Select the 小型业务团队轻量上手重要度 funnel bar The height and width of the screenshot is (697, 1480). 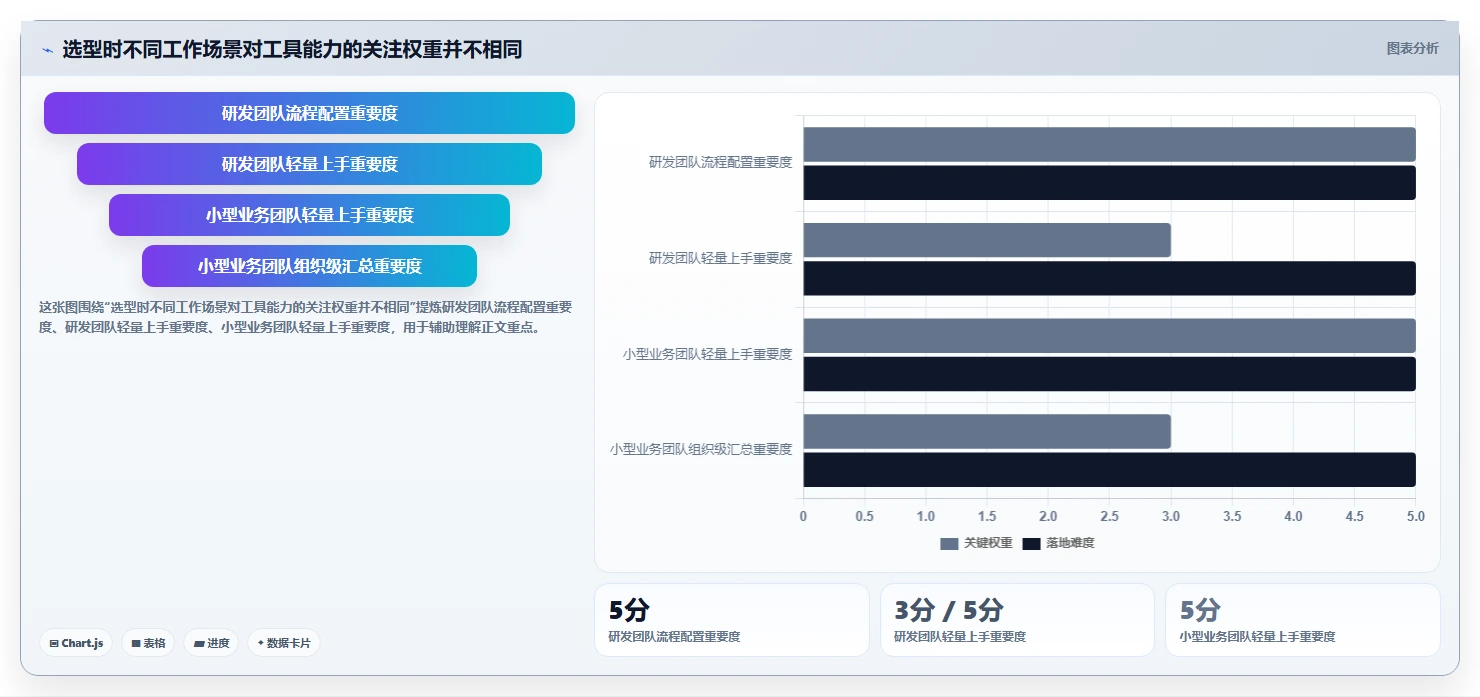(x=309, y=215)
